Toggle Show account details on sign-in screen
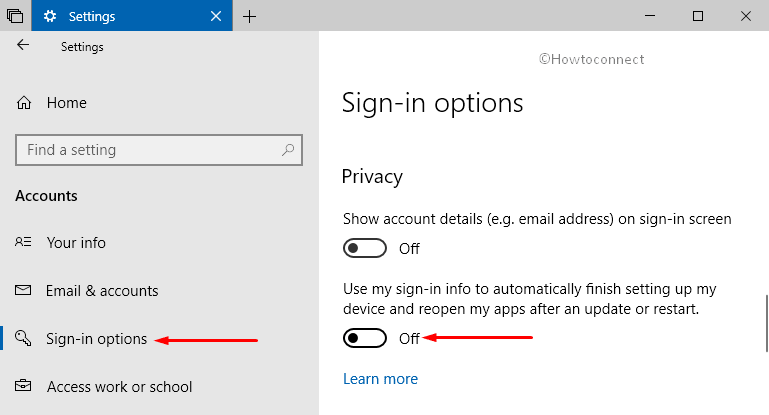 coord(365,248)
